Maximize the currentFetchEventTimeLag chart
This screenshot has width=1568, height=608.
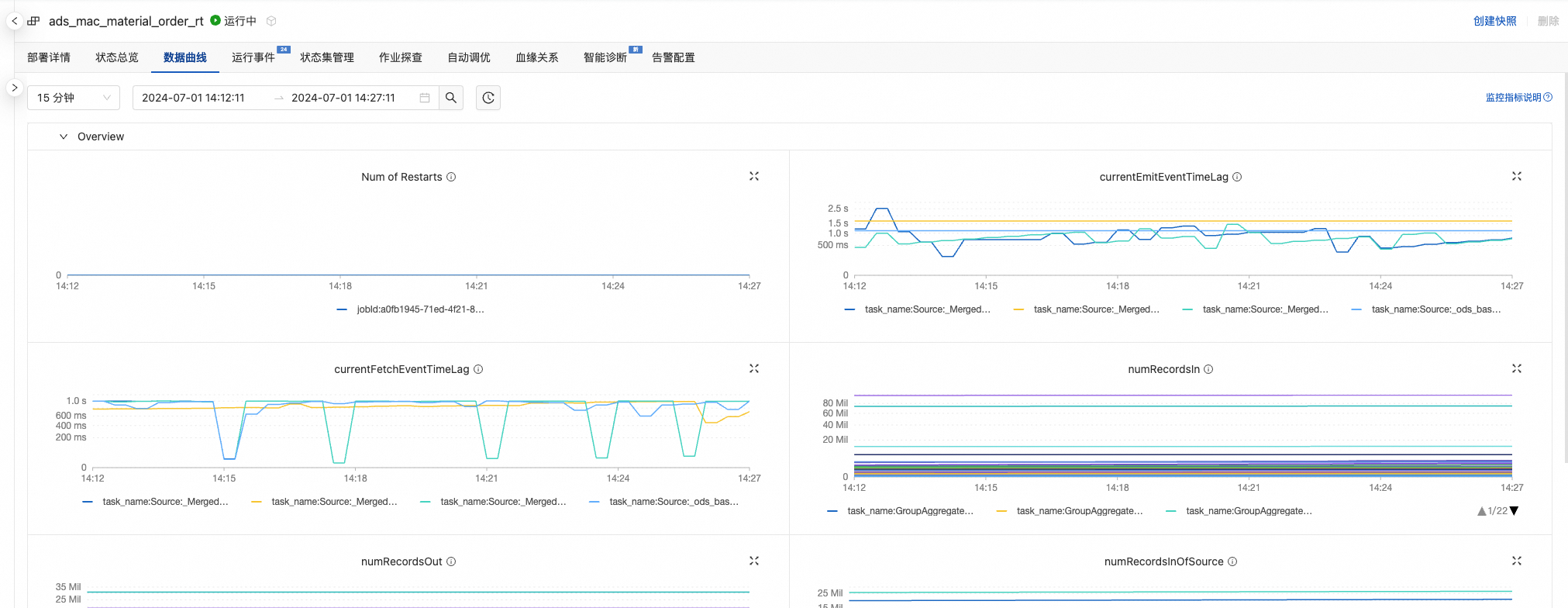pos(754,369)
